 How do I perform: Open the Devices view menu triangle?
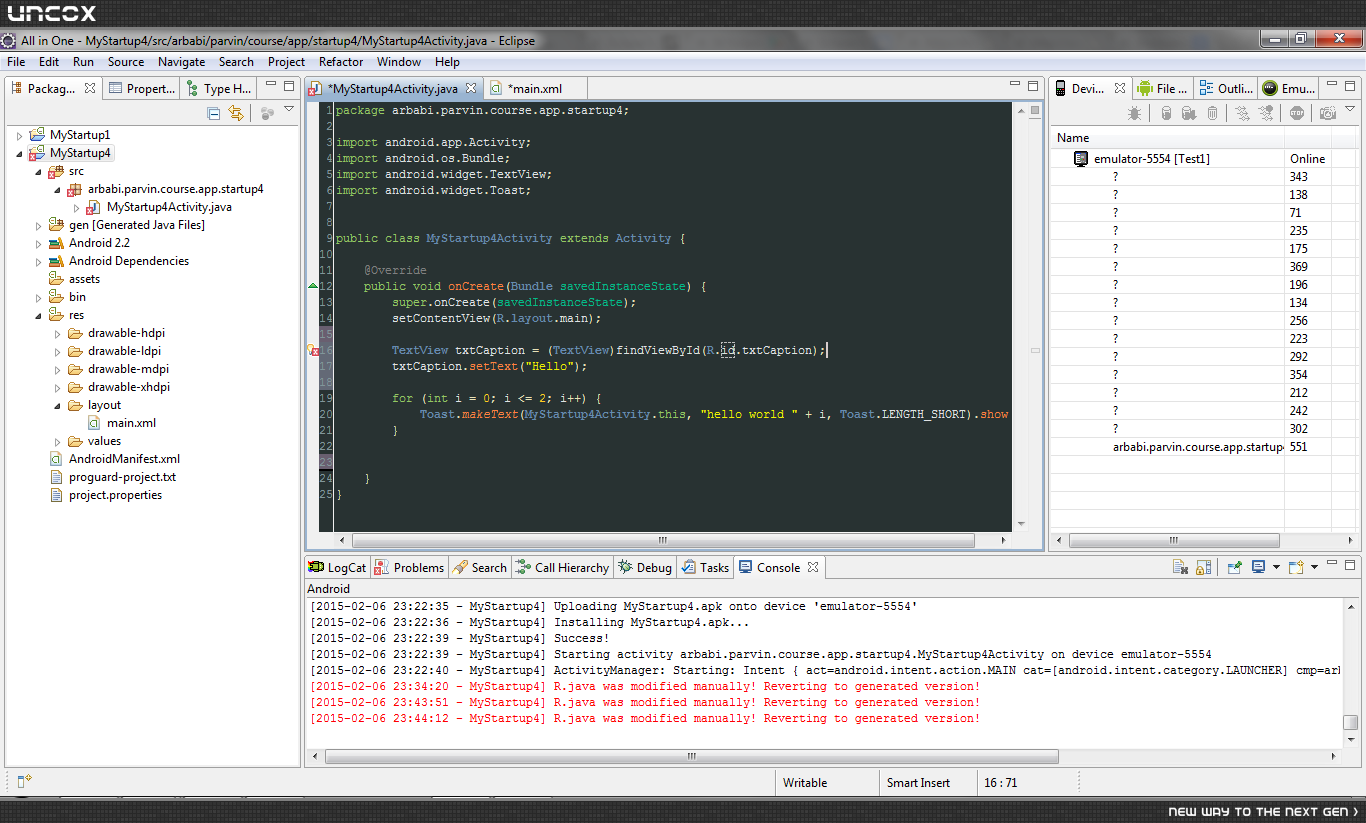coord(1350,110)
